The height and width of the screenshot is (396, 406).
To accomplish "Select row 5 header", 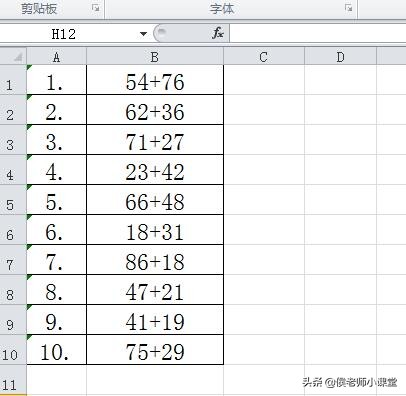I will [x=13, y=200].
